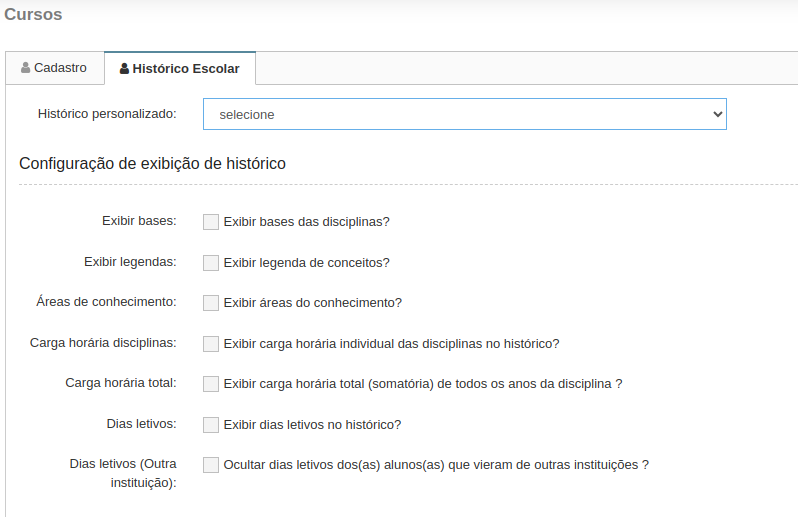The width and height of the screenshot is (798, 517).
Task: Click the chevron arrow of the selecione combo box
Action: point(718,114)
